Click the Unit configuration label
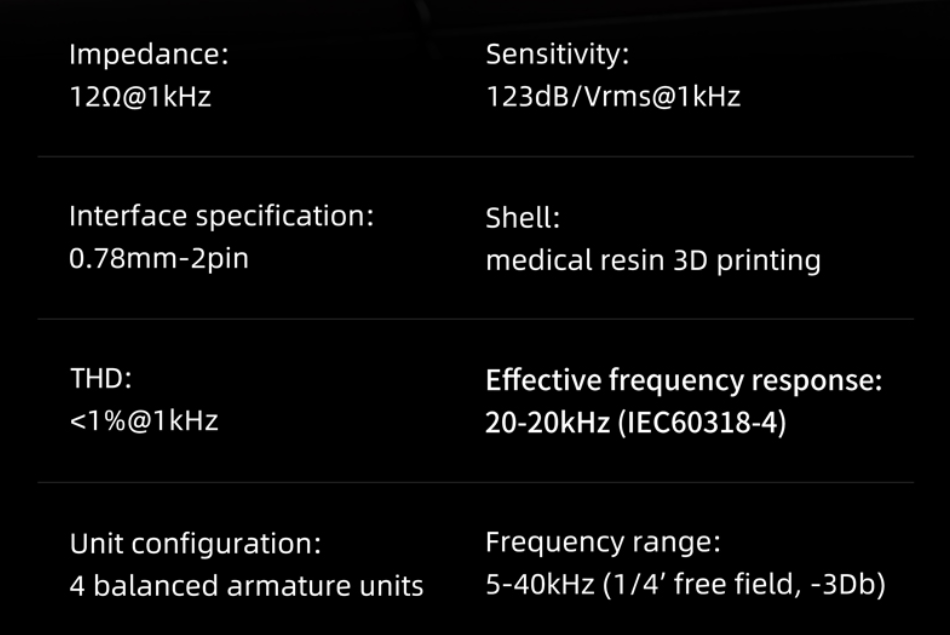Image resolution: width=950 pixels, height=635 pixels. click(196, 544)
